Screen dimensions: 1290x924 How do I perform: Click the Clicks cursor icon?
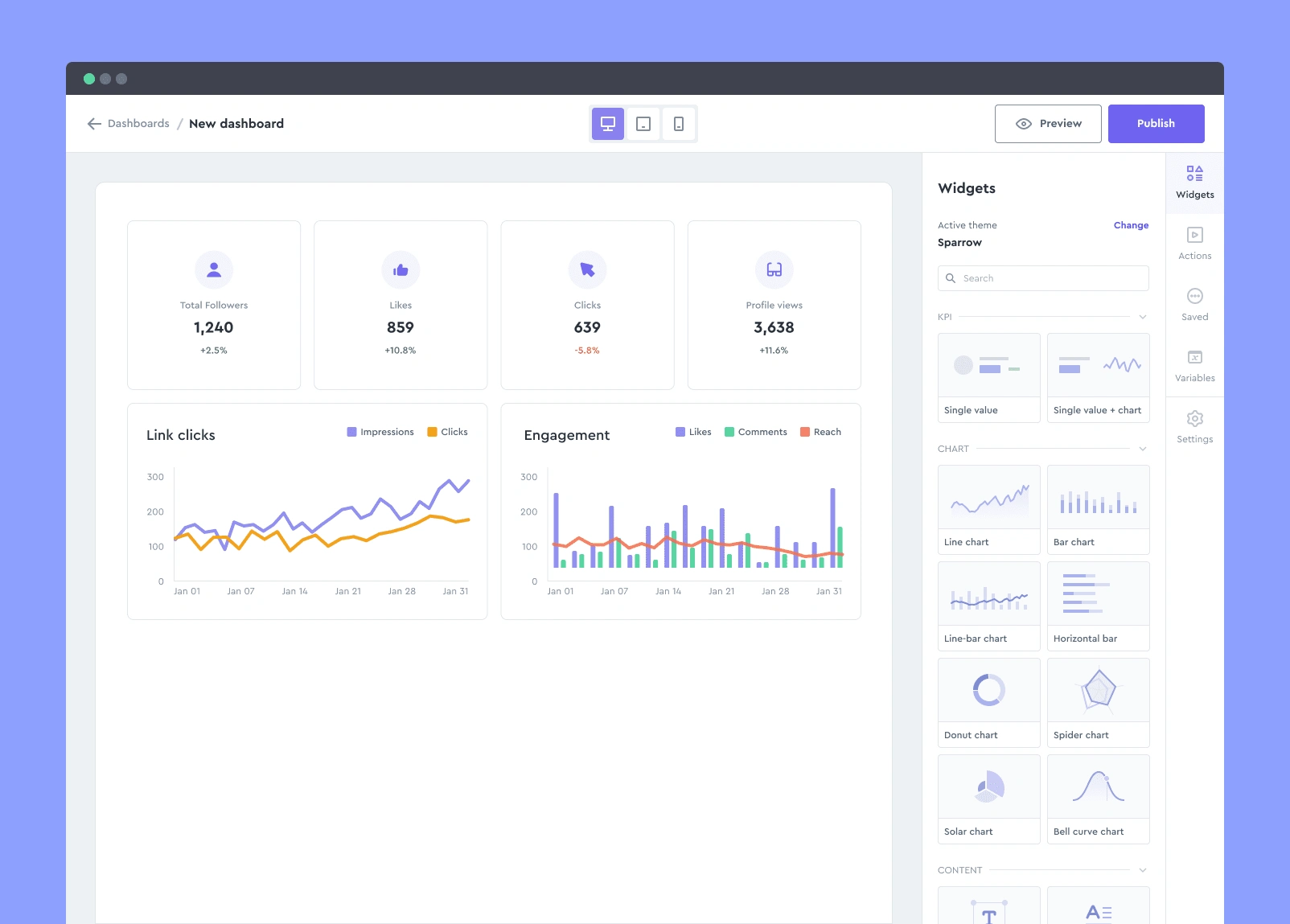coord(588,270)
